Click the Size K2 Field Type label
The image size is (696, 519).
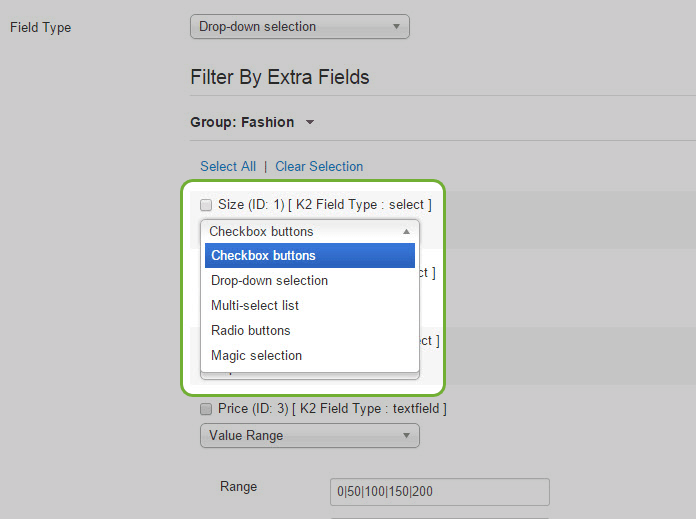tap(324, 205)
